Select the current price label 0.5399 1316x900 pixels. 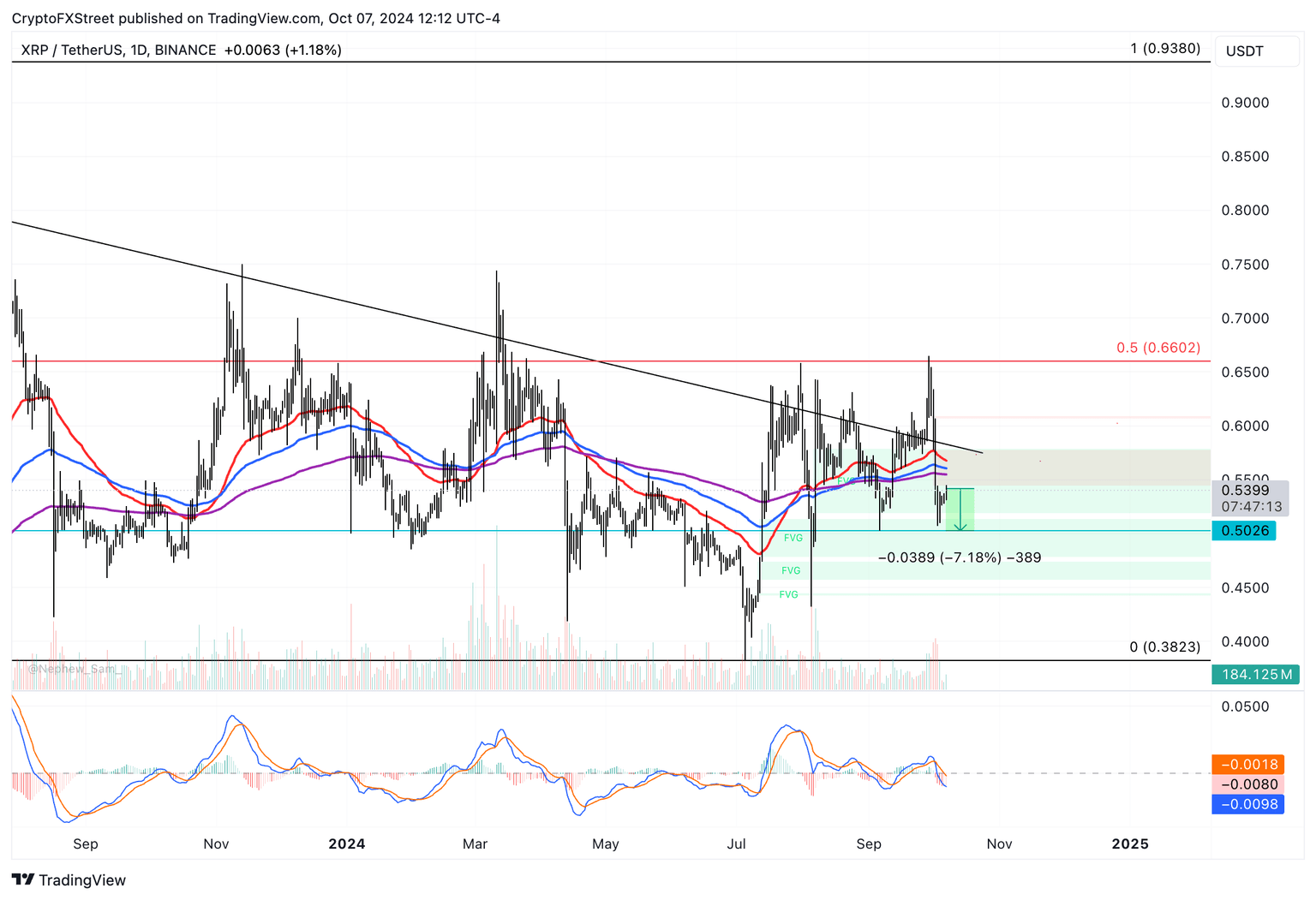(1244, 490)
